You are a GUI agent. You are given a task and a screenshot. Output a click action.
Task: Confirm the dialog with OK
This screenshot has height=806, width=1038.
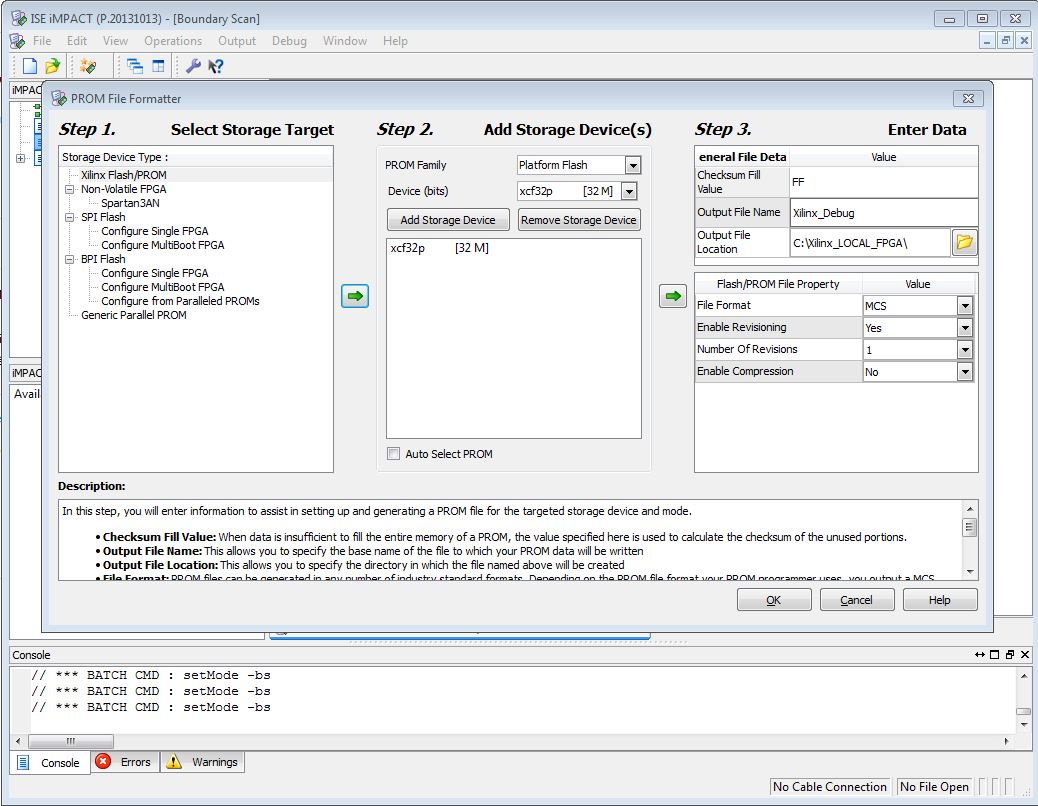pyautogui.click(x=774, y=600)
